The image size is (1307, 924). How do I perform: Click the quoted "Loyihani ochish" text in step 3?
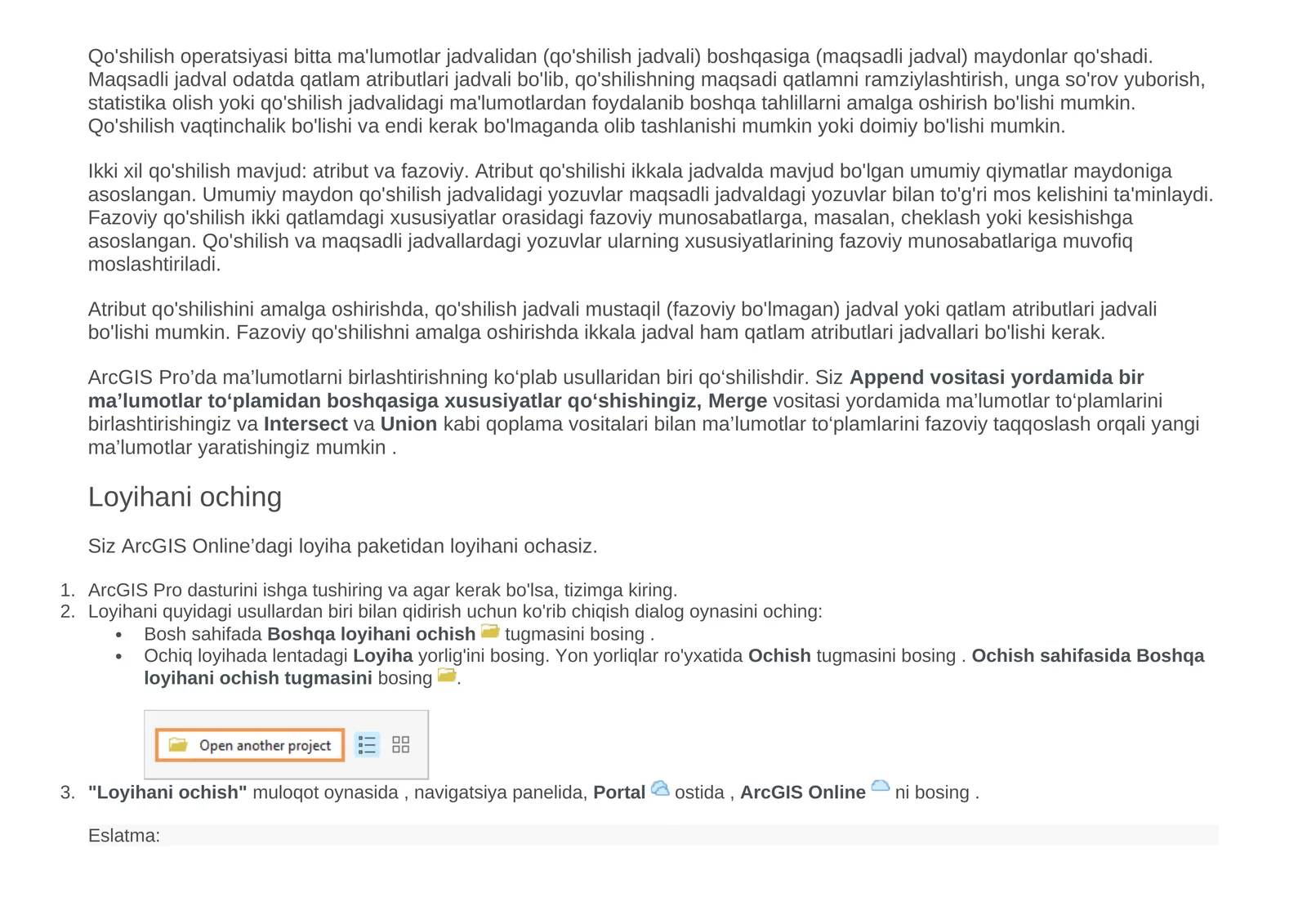tap(167, 792)
